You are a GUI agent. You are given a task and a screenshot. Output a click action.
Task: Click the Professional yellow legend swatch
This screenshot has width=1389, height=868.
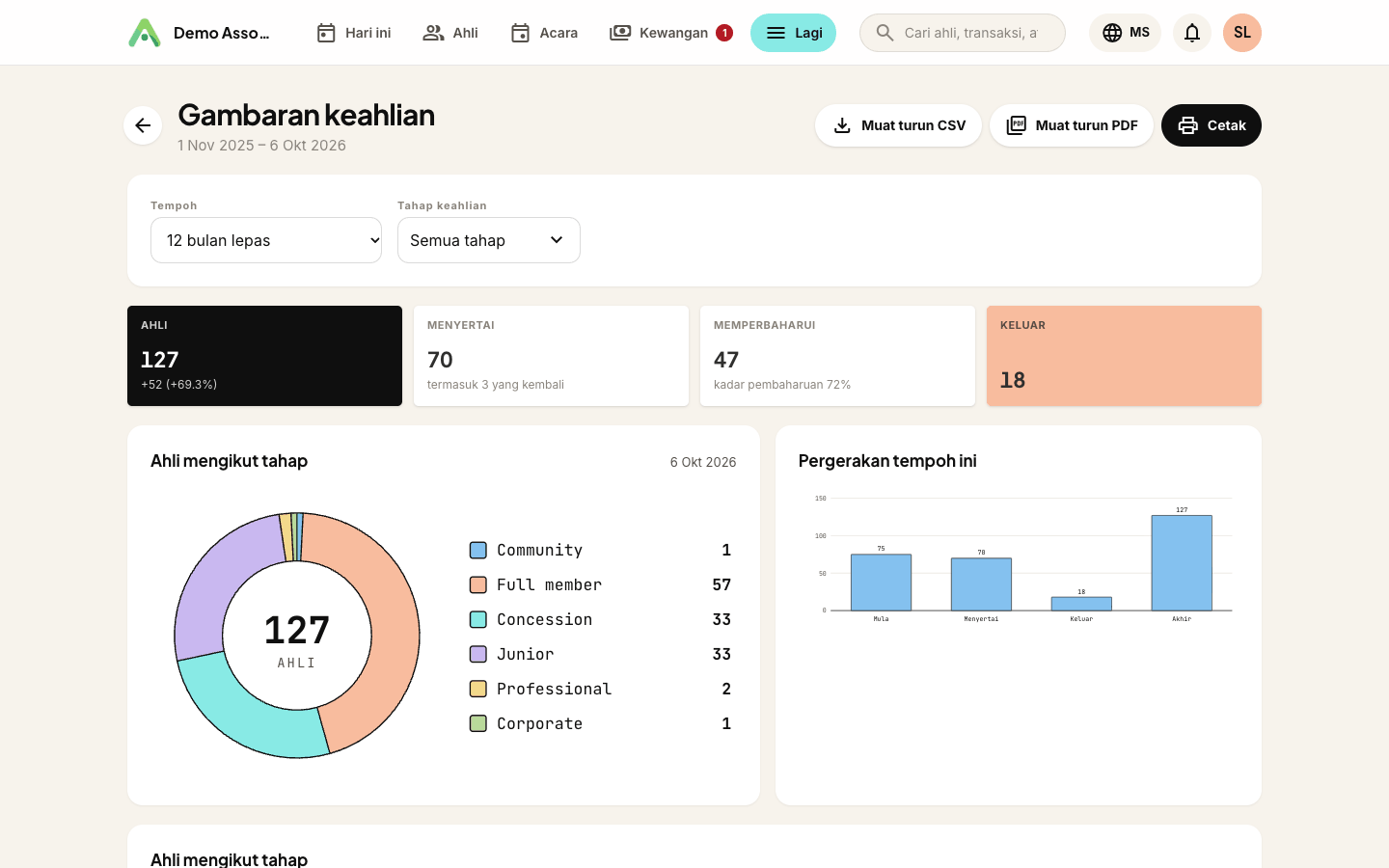[478, 690]
